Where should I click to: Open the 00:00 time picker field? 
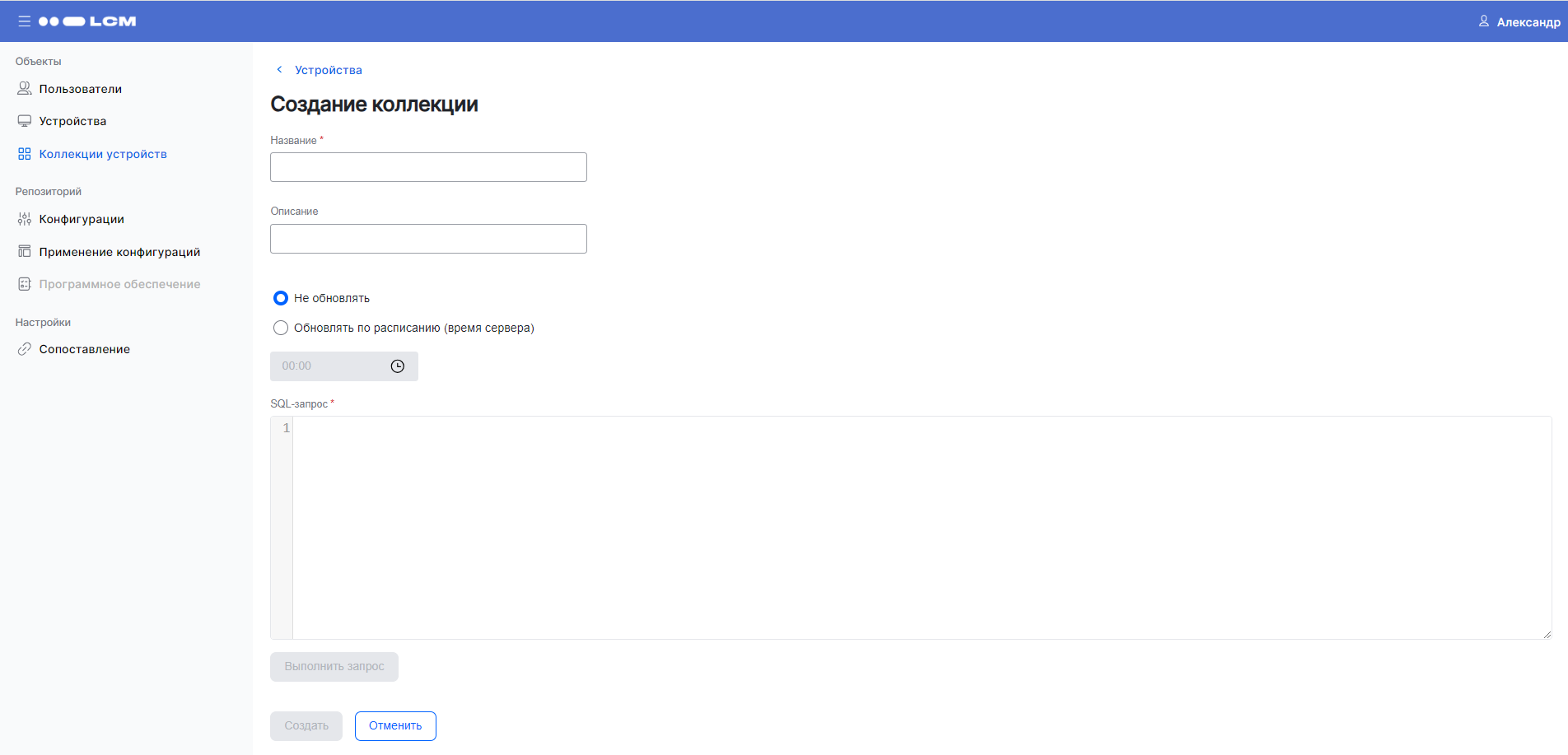click(x=329, y=366)
